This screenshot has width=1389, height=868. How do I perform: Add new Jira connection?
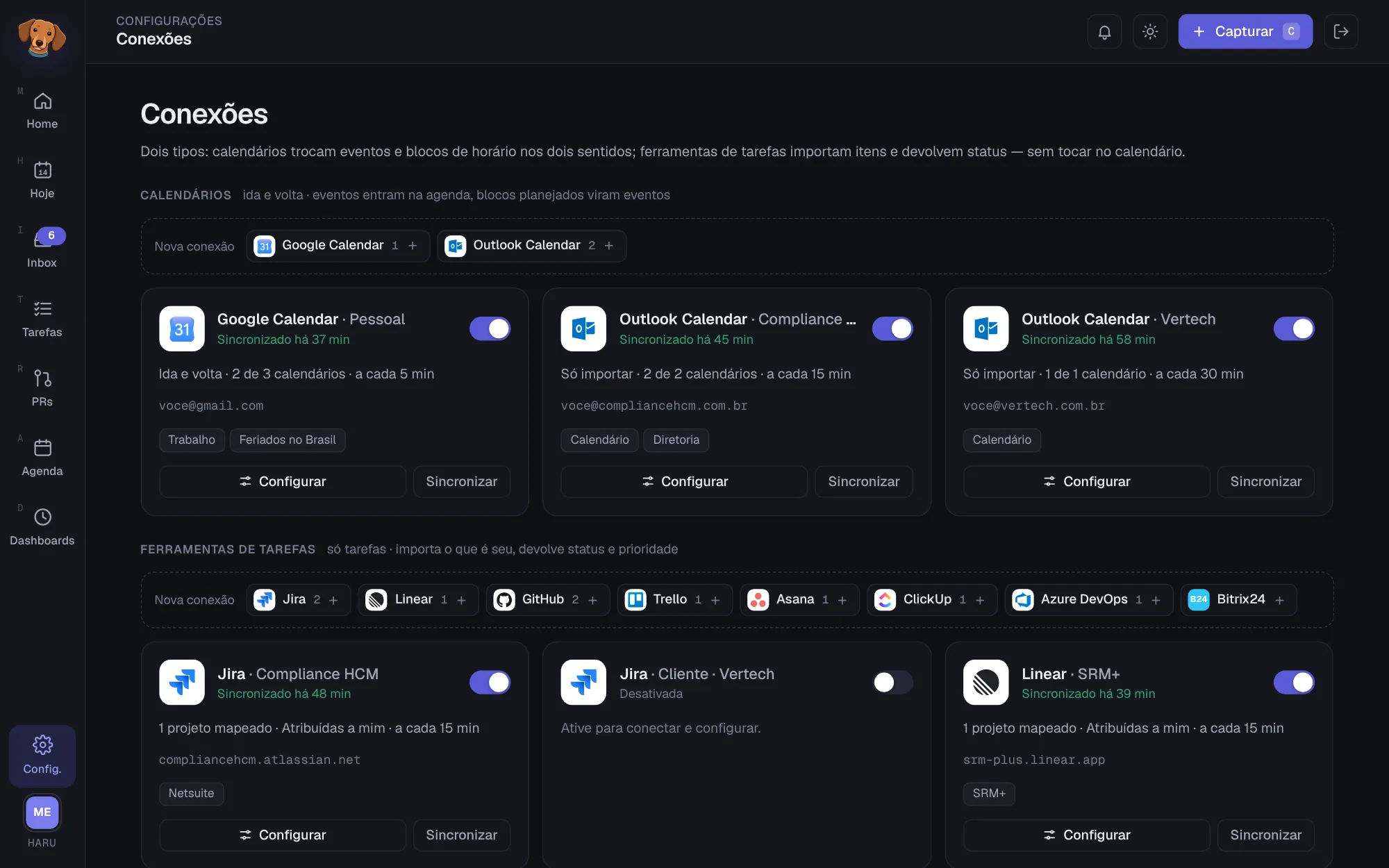(299, 599)
